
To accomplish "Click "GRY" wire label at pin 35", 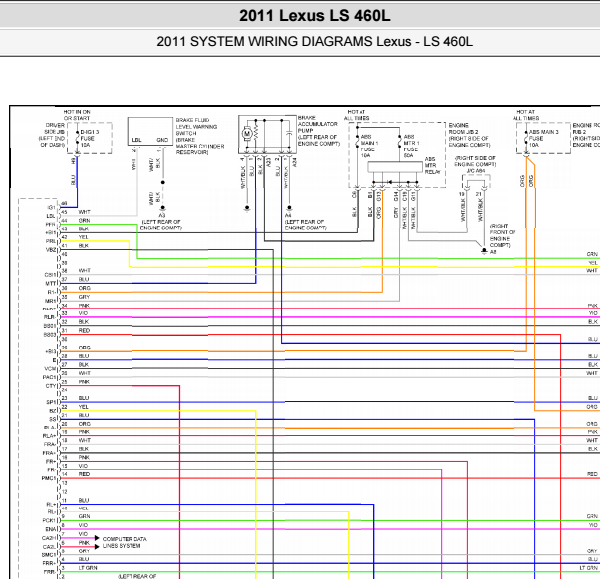I will click(84, 297).
